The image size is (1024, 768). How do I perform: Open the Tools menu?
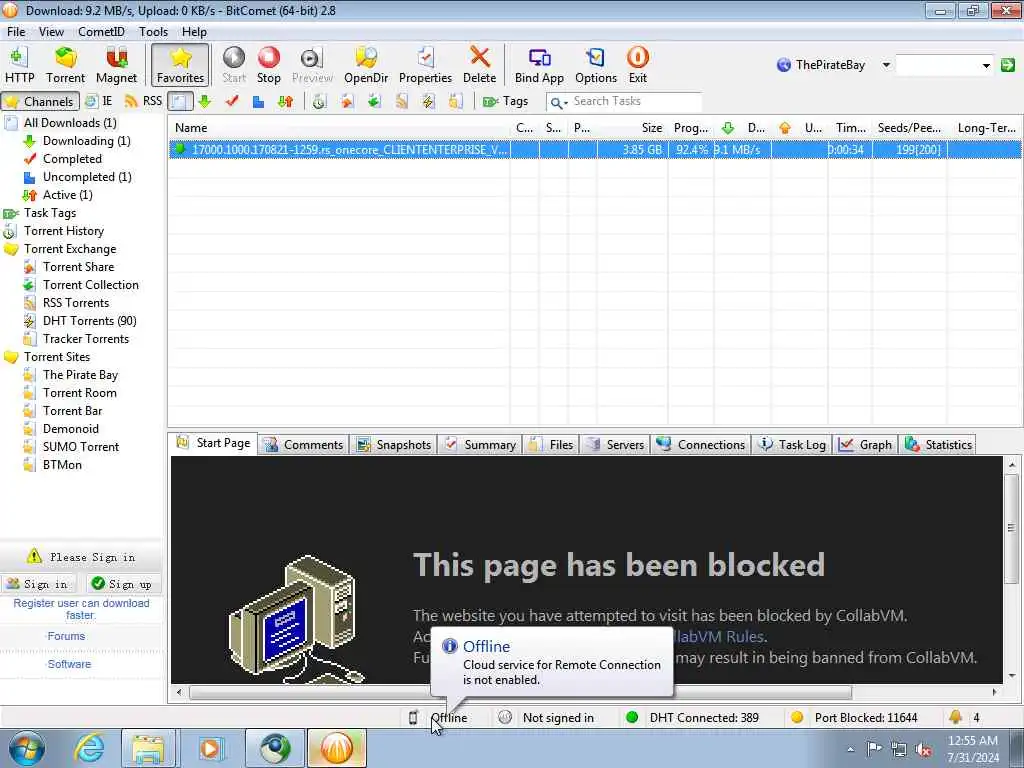[x=153, y=31]
